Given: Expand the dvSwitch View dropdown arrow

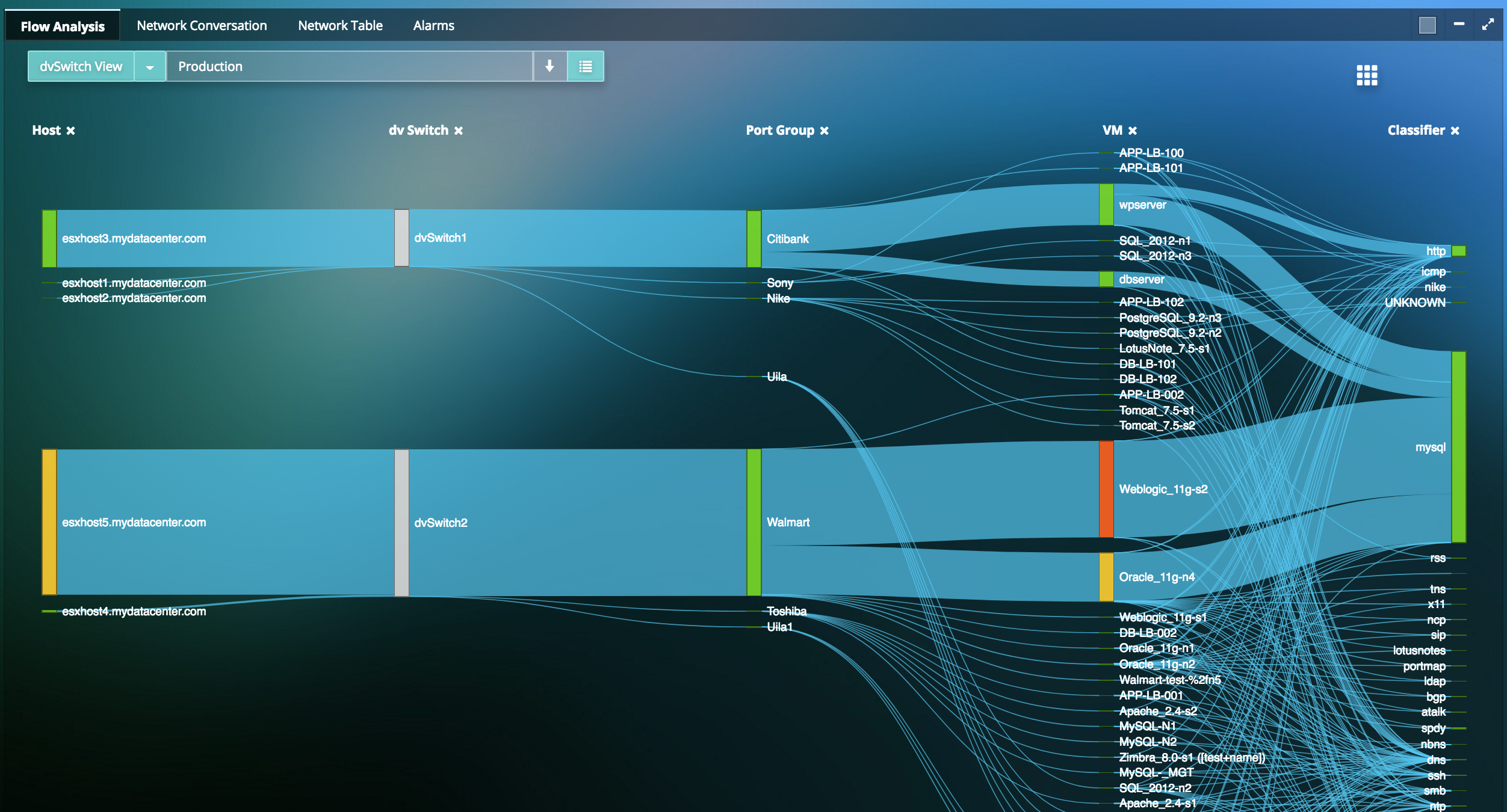Looking at the screenshot, I should [150, 66].
